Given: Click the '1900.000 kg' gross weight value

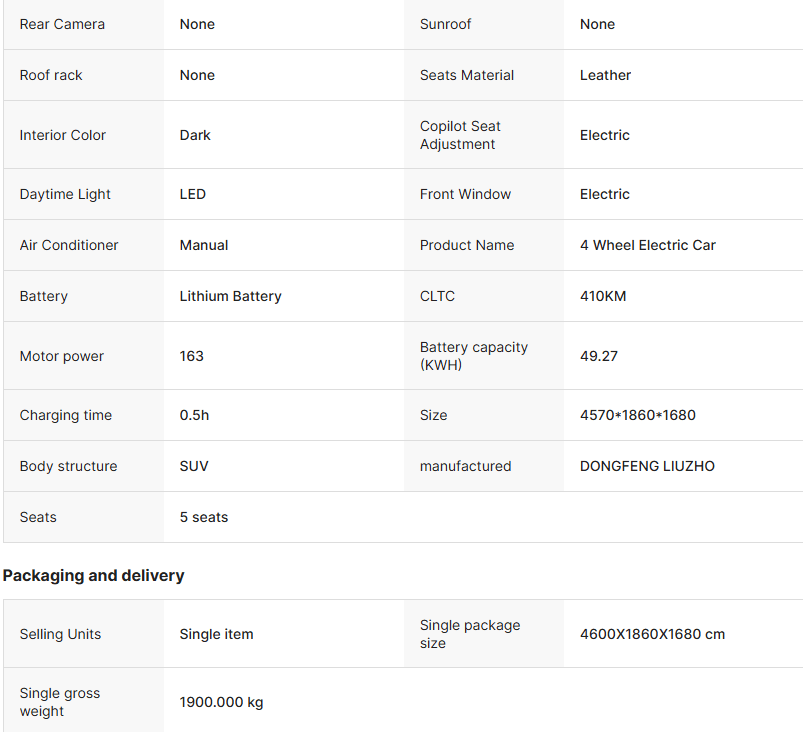Looking at the screenshot, I should [x=221, y=702].
